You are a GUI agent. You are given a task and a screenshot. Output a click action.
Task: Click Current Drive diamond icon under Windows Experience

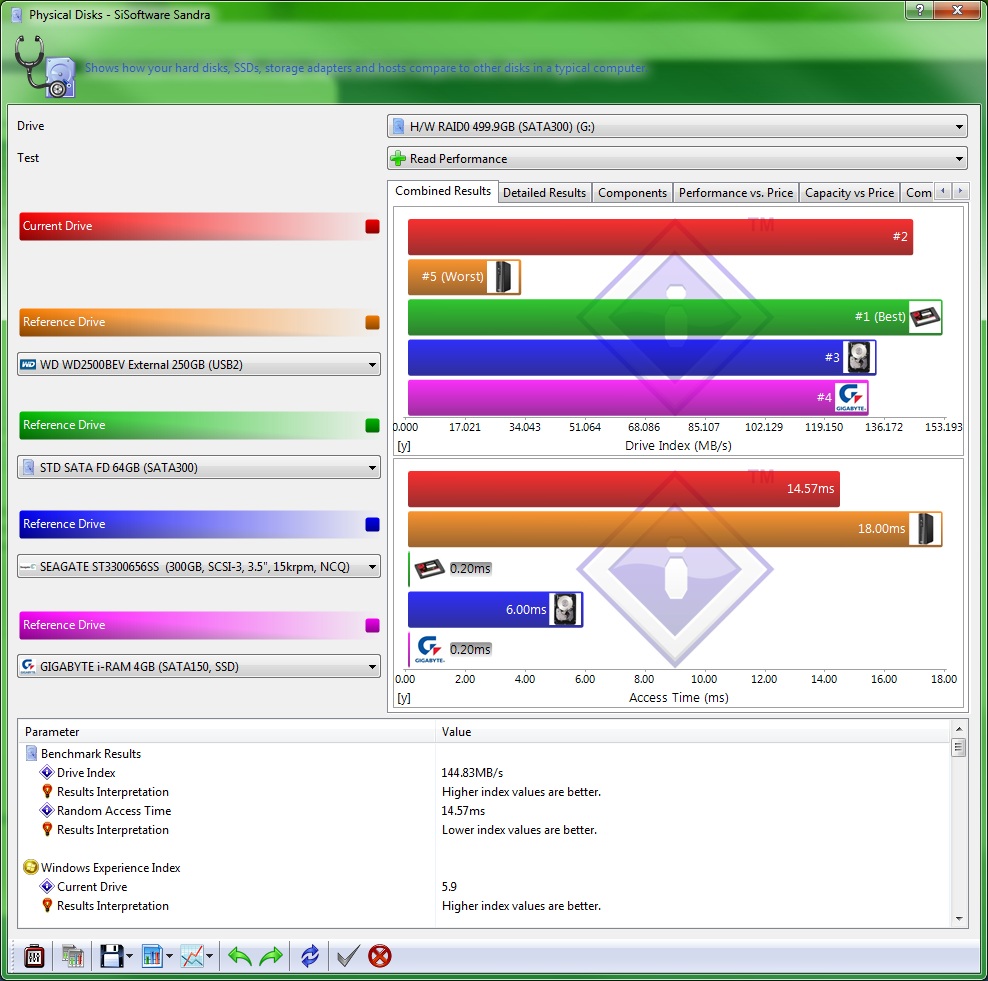pyautogui.click(x=47, y=886)
